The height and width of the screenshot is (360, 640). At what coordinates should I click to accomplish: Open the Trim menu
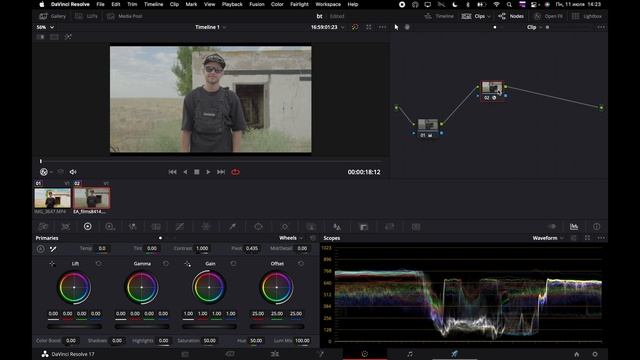tap(132, 4)
